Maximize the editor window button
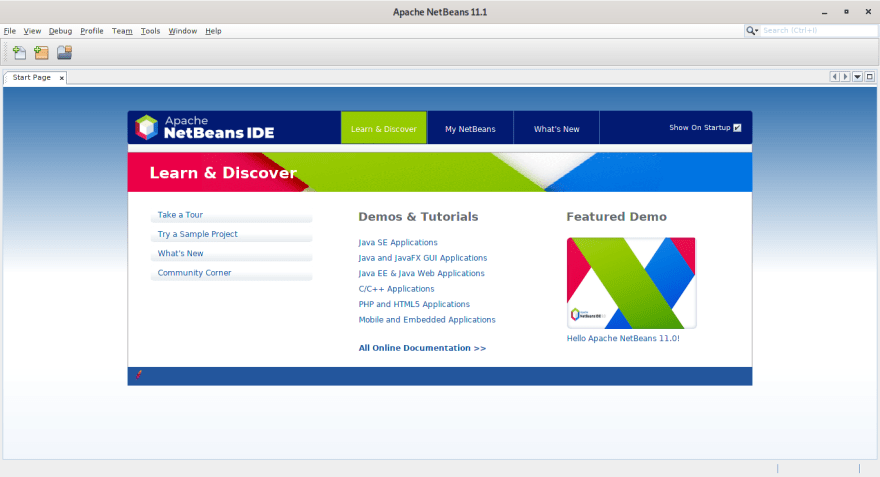Image resolution: width=880 pixels, height=477 pixels. 869,77
